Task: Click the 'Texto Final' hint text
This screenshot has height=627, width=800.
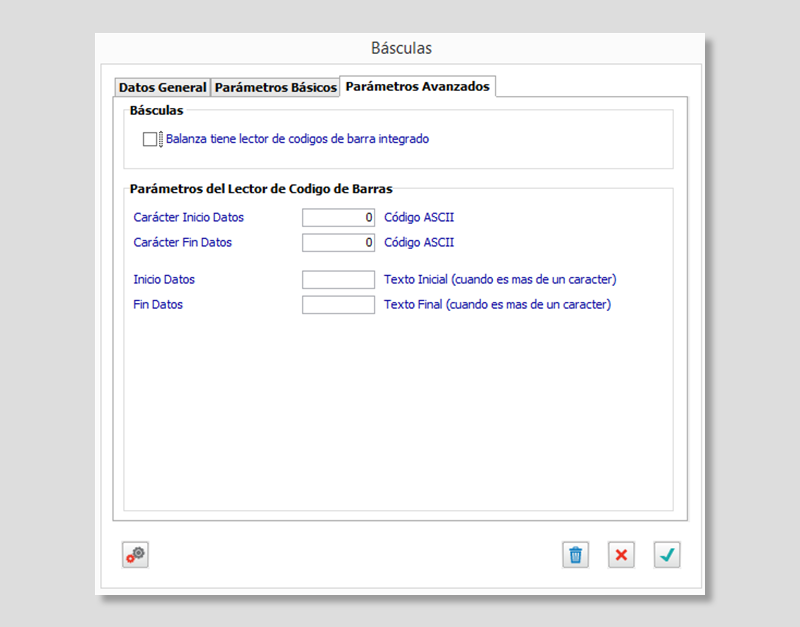Action: [497, 305]
